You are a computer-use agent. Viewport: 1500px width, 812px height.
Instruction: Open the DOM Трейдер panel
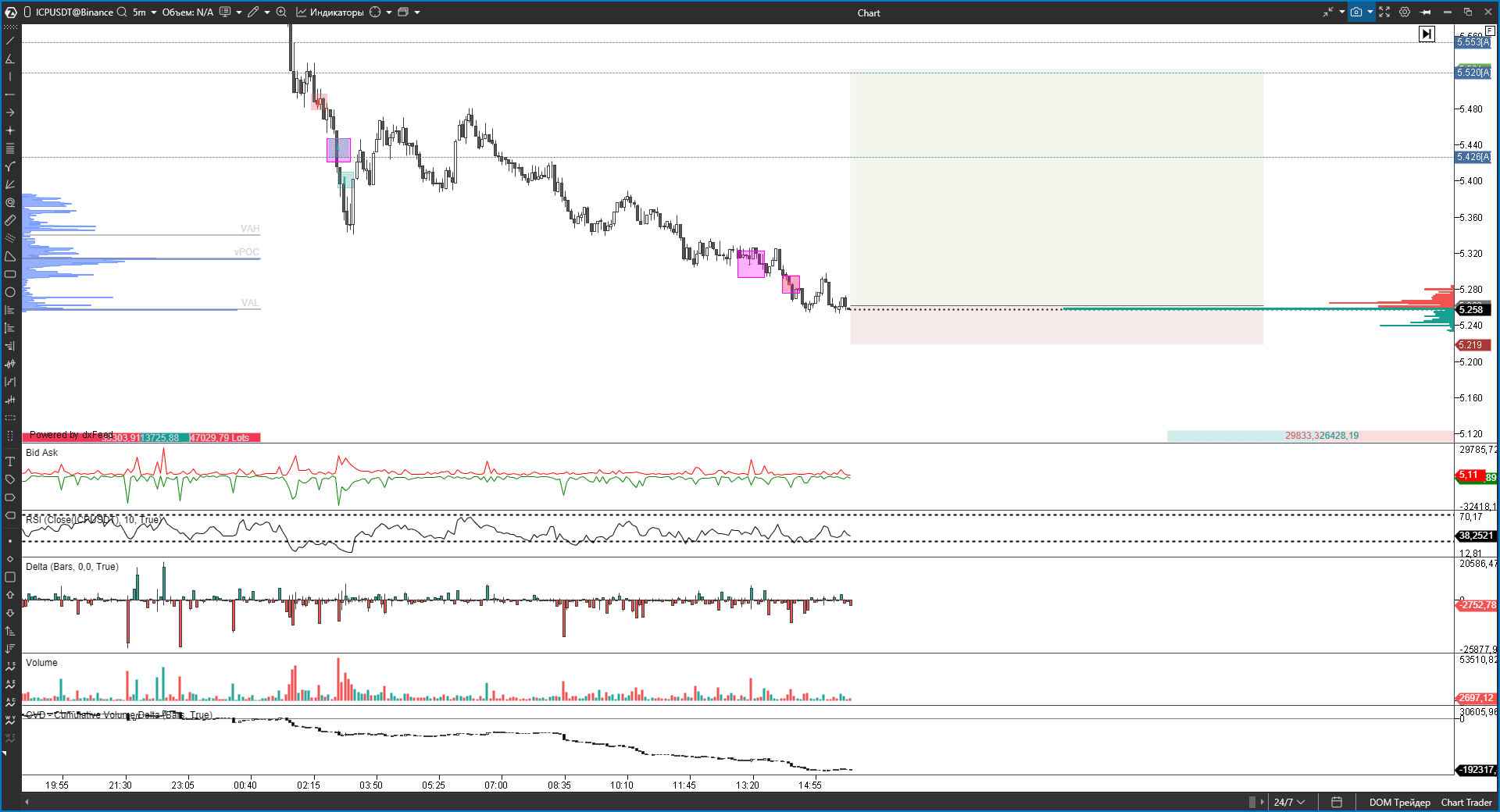(x=1399, y=802)
